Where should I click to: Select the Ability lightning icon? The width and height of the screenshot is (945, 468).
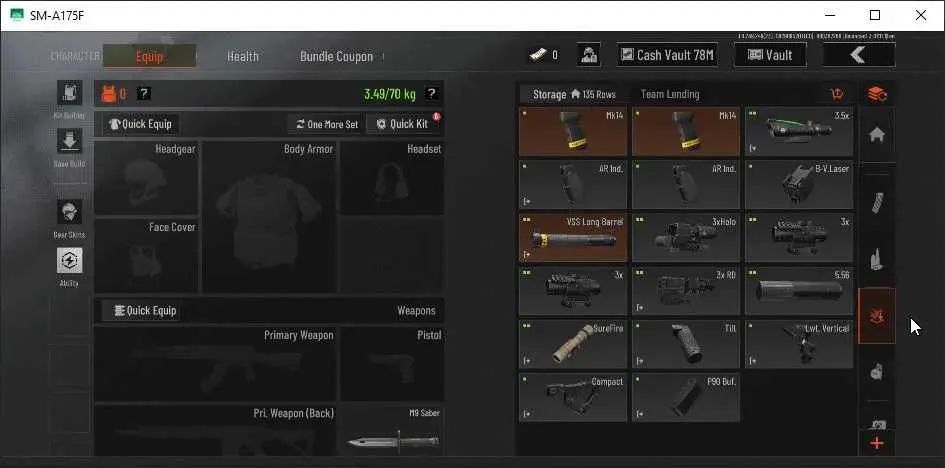[x=69, y=261]
